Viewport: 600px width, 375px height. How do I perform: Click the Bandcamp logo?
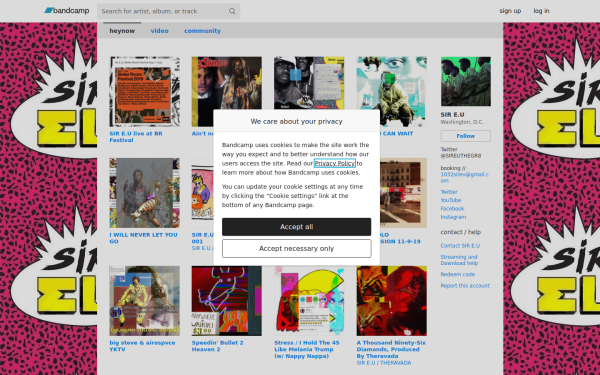point(67,11)
